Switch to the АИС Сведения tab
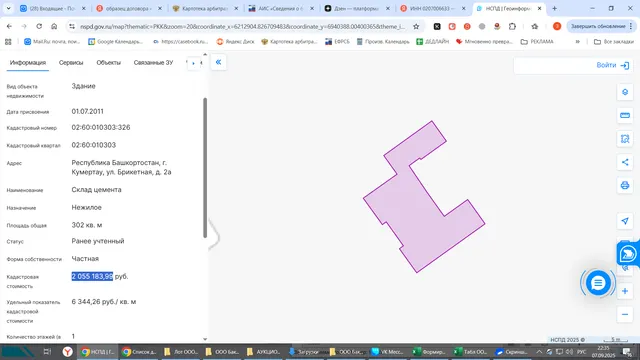The image size is (640, 360). (281, 9)
